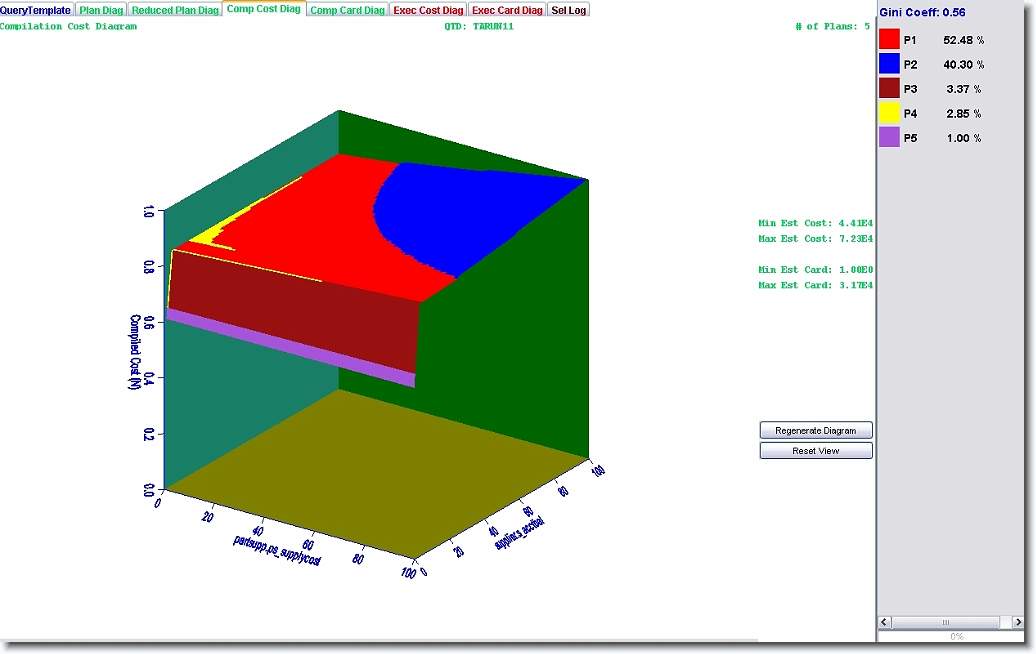Click the purple P5 legend swatch
1036x654 pixels.
point(889,138)
